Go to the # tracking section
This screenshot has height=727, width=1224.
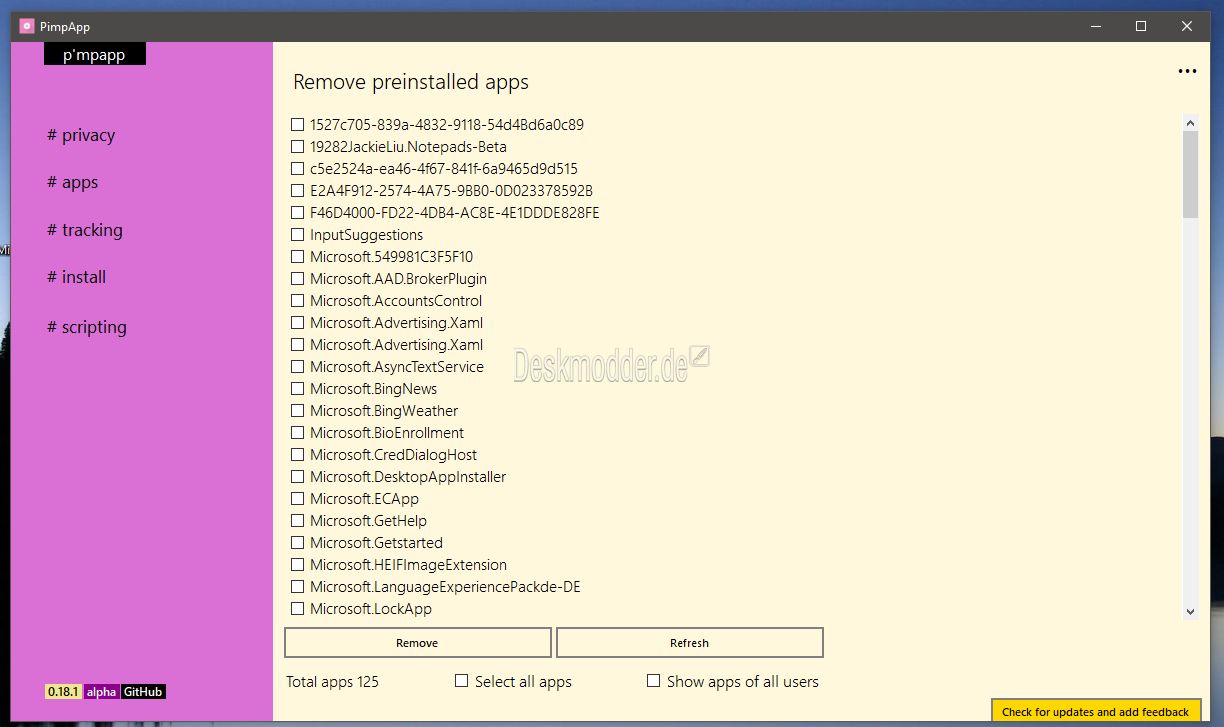tap(85, 230)
